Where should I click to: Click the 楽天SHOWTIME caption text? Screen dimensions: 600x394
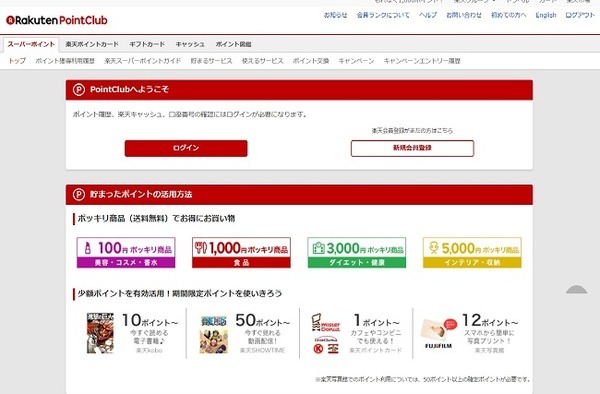(262, 350)
